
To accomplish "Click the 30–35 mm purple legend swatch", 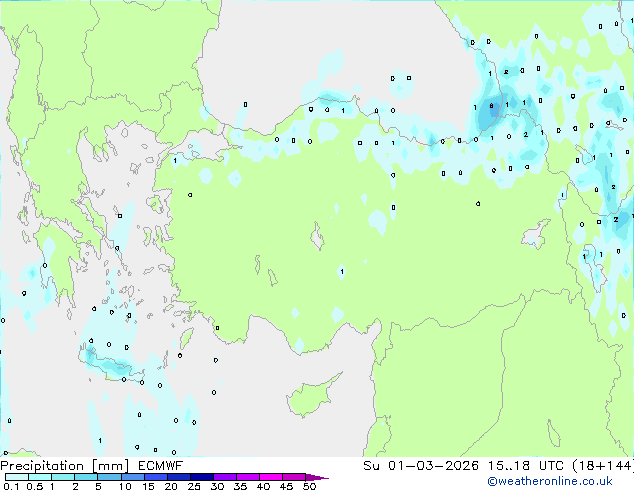I will [224, 477].
